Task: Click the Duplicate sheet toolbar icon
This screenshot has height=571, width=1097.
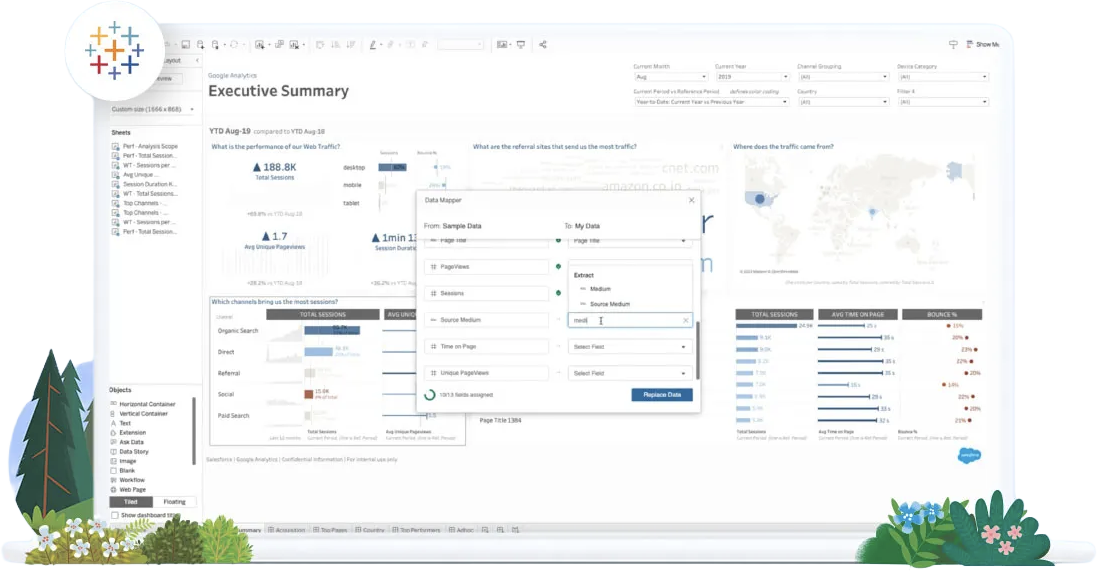Action: pos(279,45)
